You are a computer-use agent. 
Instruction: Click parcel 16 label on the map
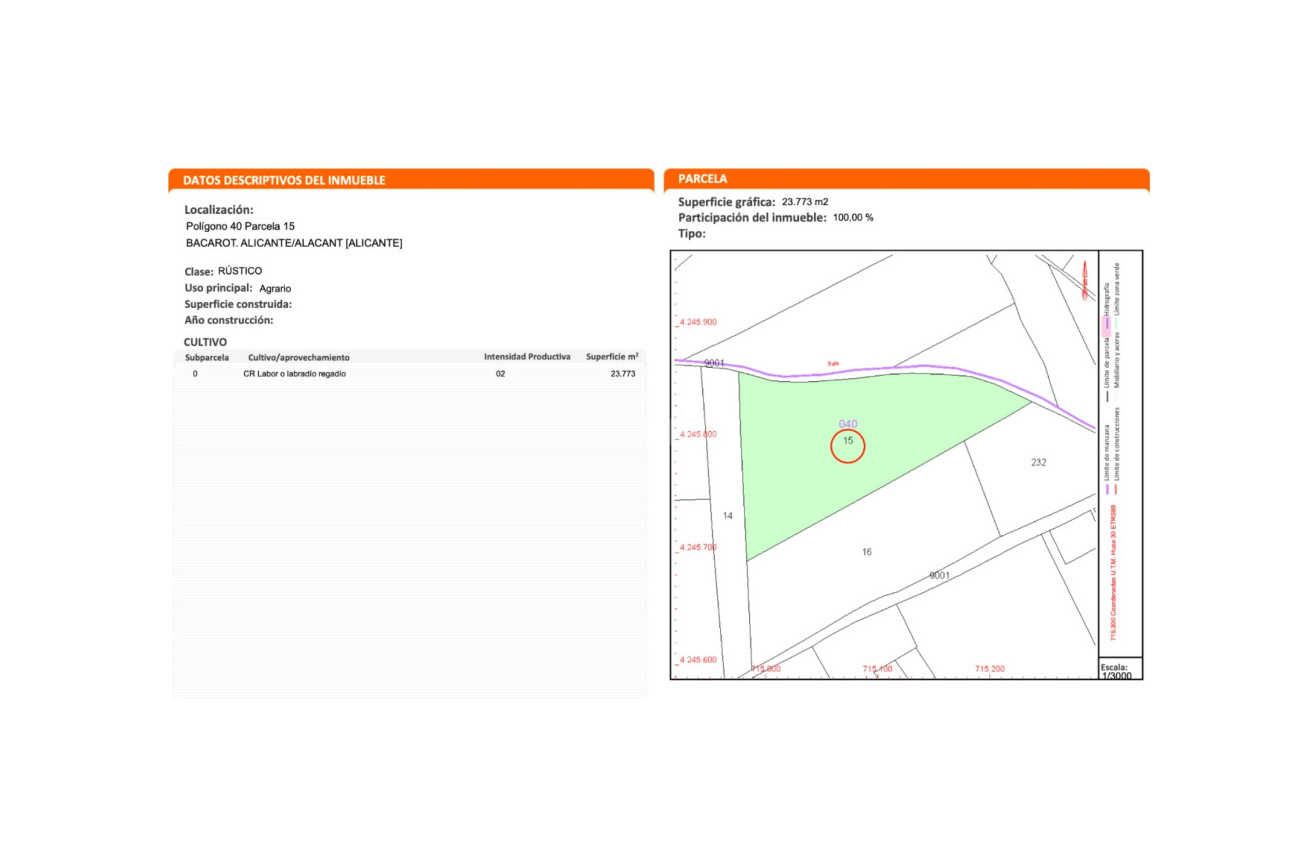coord(866,552)
